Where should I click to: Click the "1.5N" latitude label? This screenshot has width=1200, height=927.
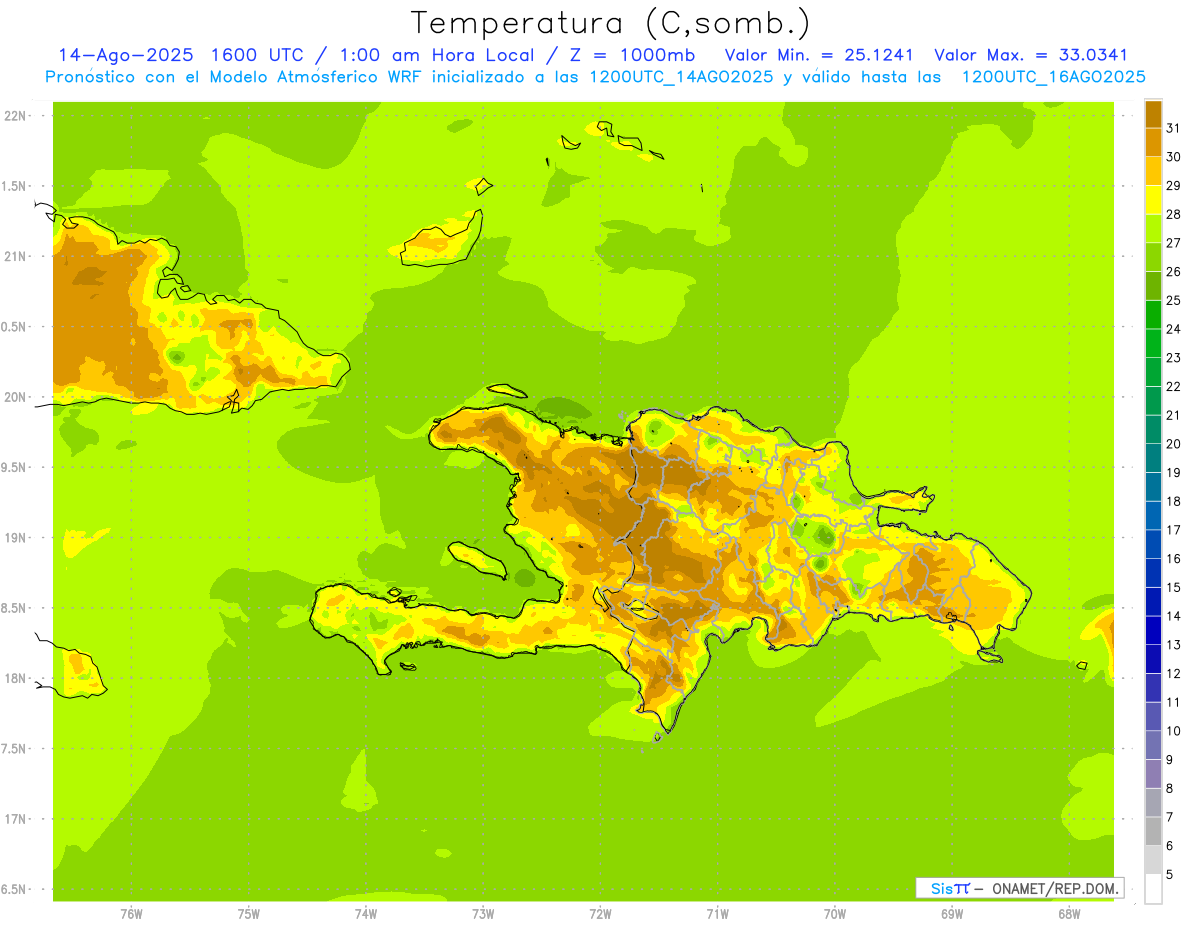point(16,186)
